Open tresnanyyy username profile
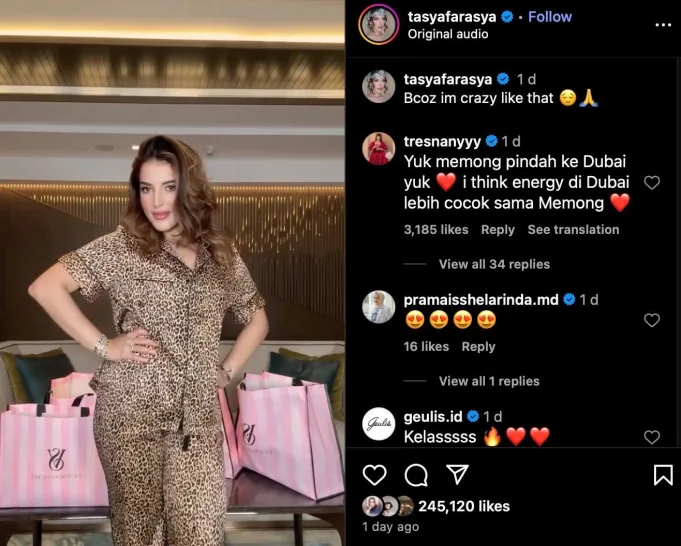The height and width of the screenshot is (546, 681). click(x=442, y=141)
